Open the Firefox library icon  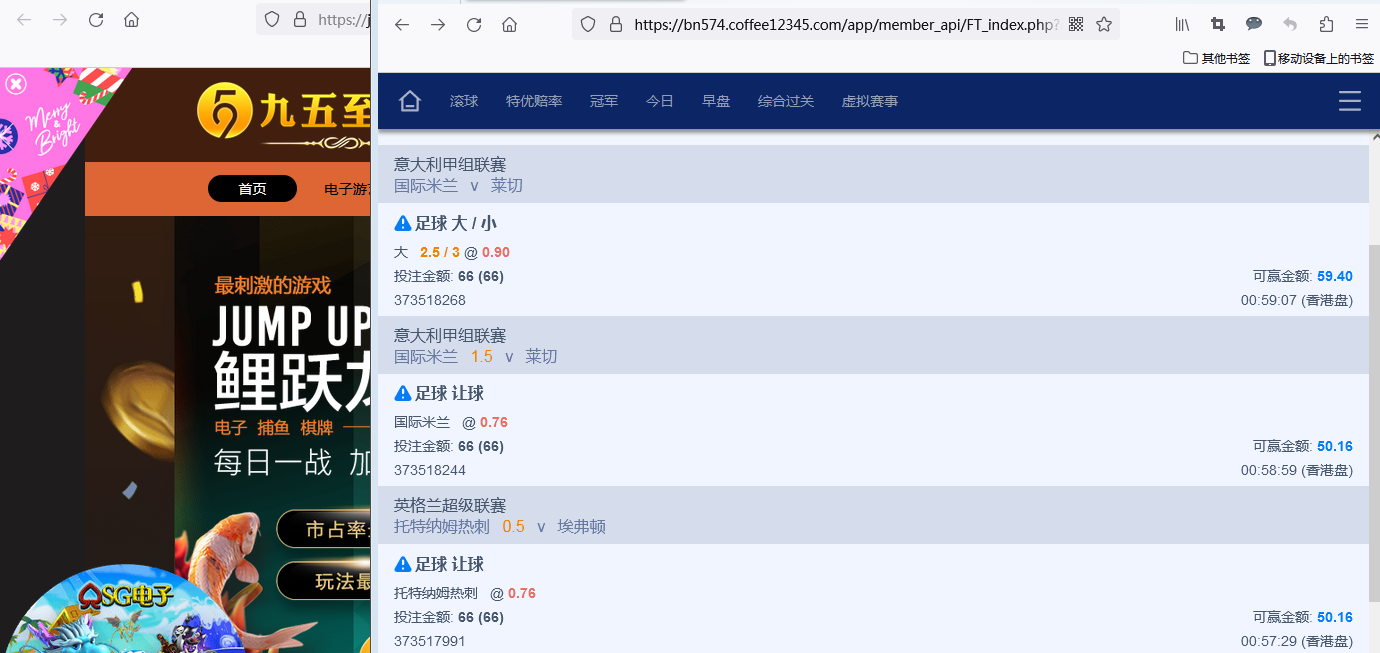pos(1182,24)
